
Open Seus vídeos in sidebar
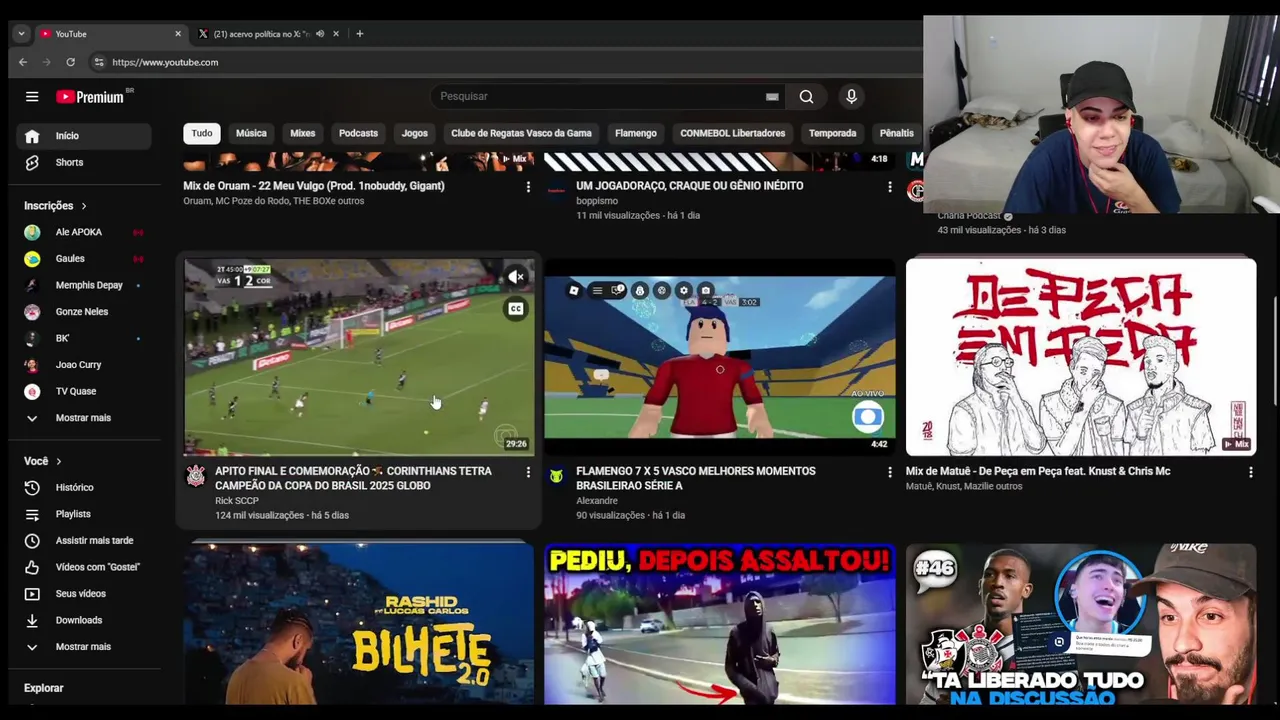point(84,593)
